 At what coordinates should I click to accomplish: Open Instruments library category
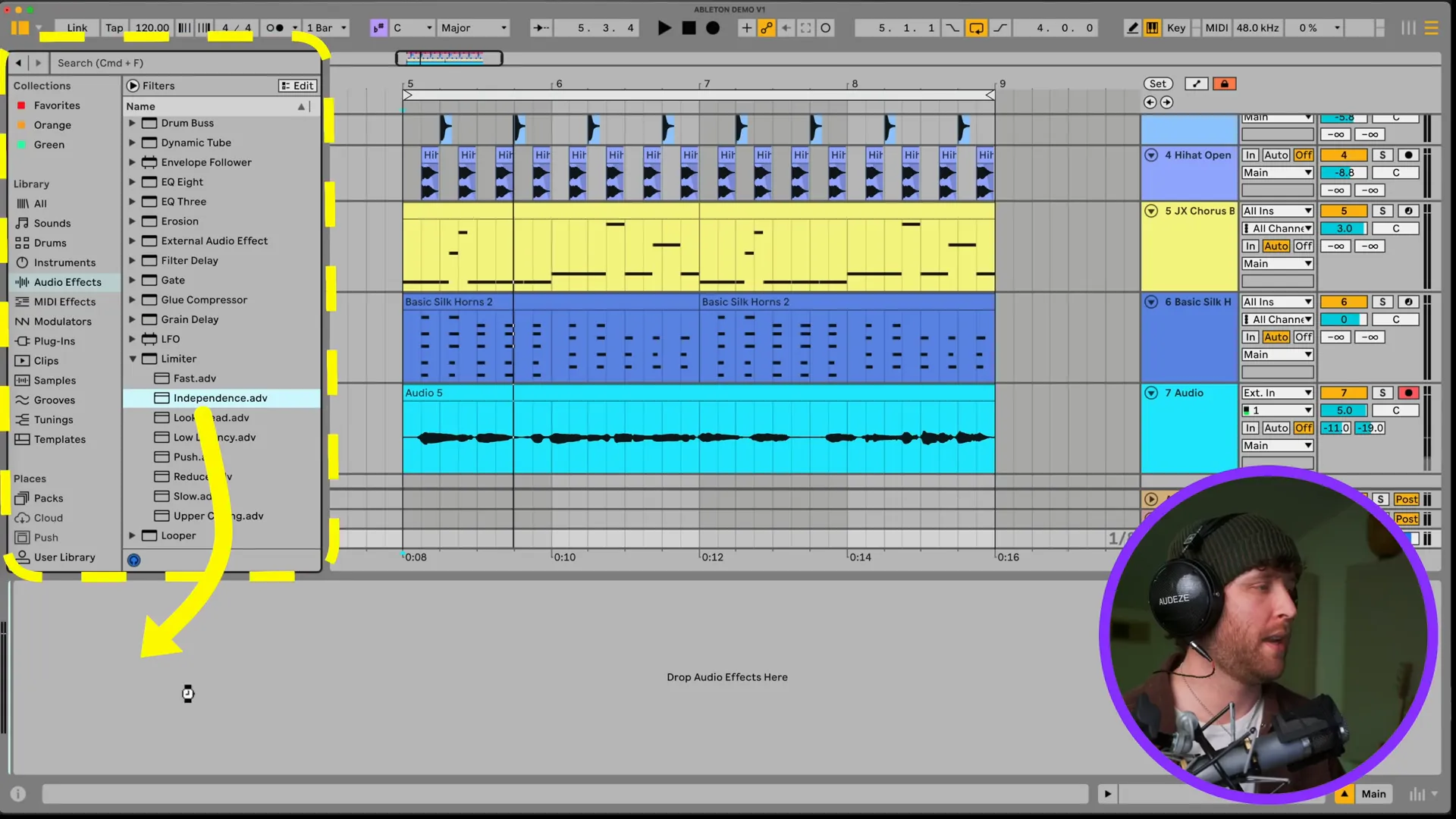coord(64,262)
